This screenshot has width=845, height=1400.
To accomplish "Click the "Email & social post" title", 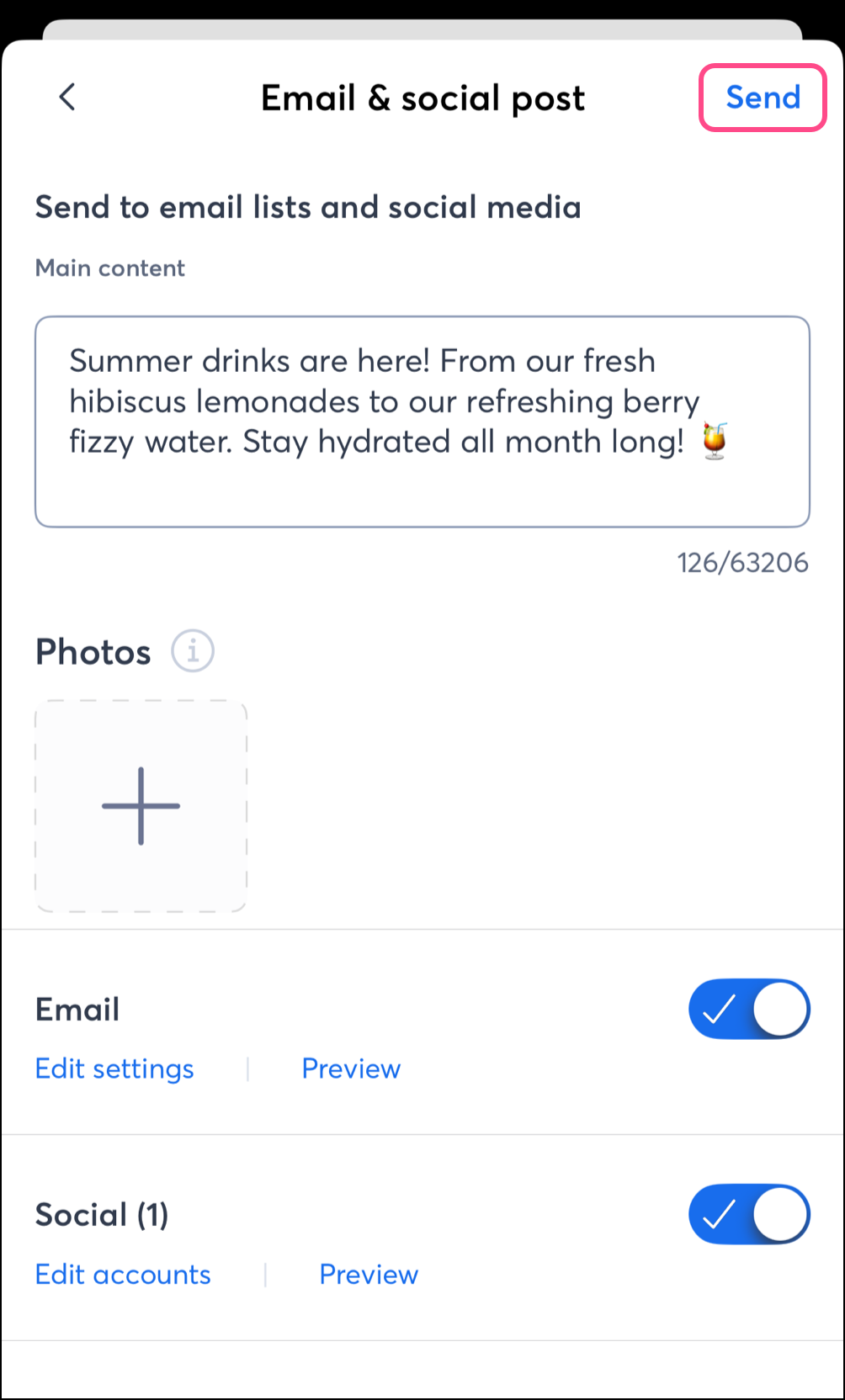I will coord(422,98).
